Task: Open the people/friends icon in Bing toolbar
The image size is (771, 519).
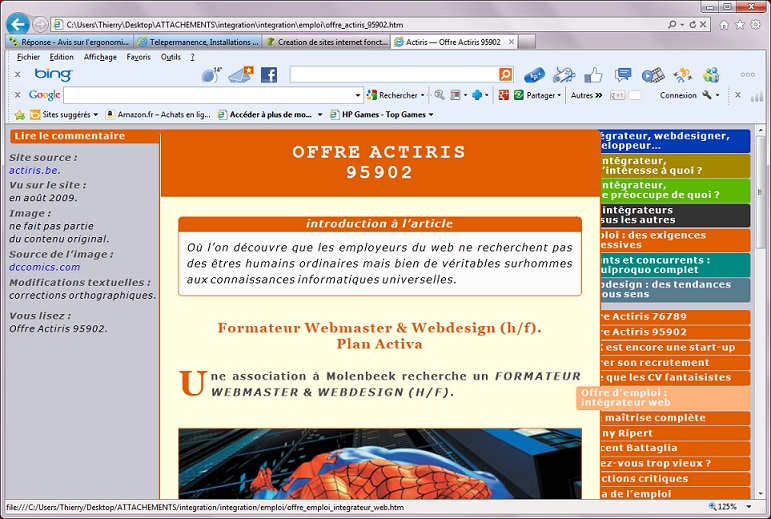Action: [x=711, y=75]
